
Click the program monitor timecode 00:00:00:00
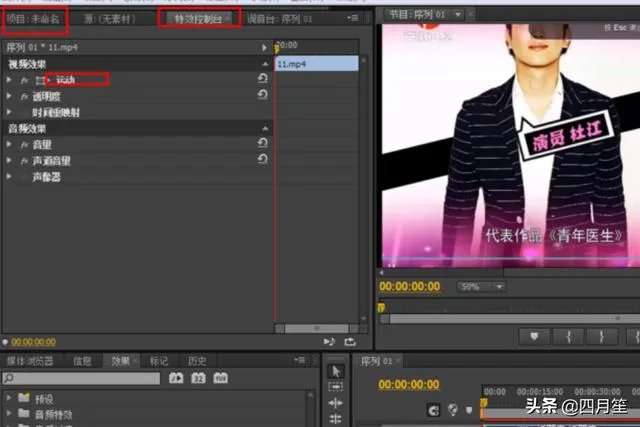coord(410,286)
